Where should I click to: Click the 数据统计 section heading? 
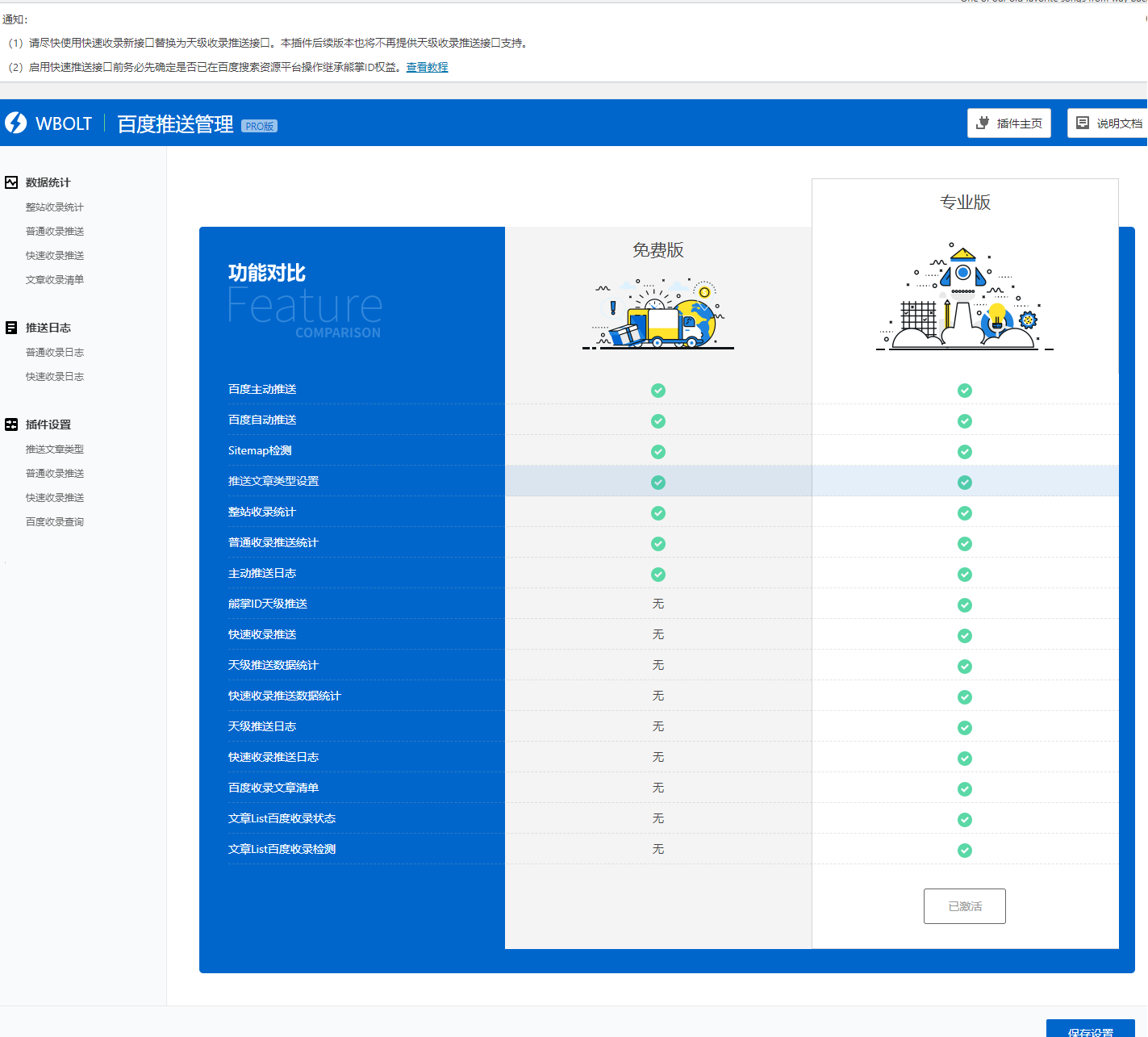48,182
